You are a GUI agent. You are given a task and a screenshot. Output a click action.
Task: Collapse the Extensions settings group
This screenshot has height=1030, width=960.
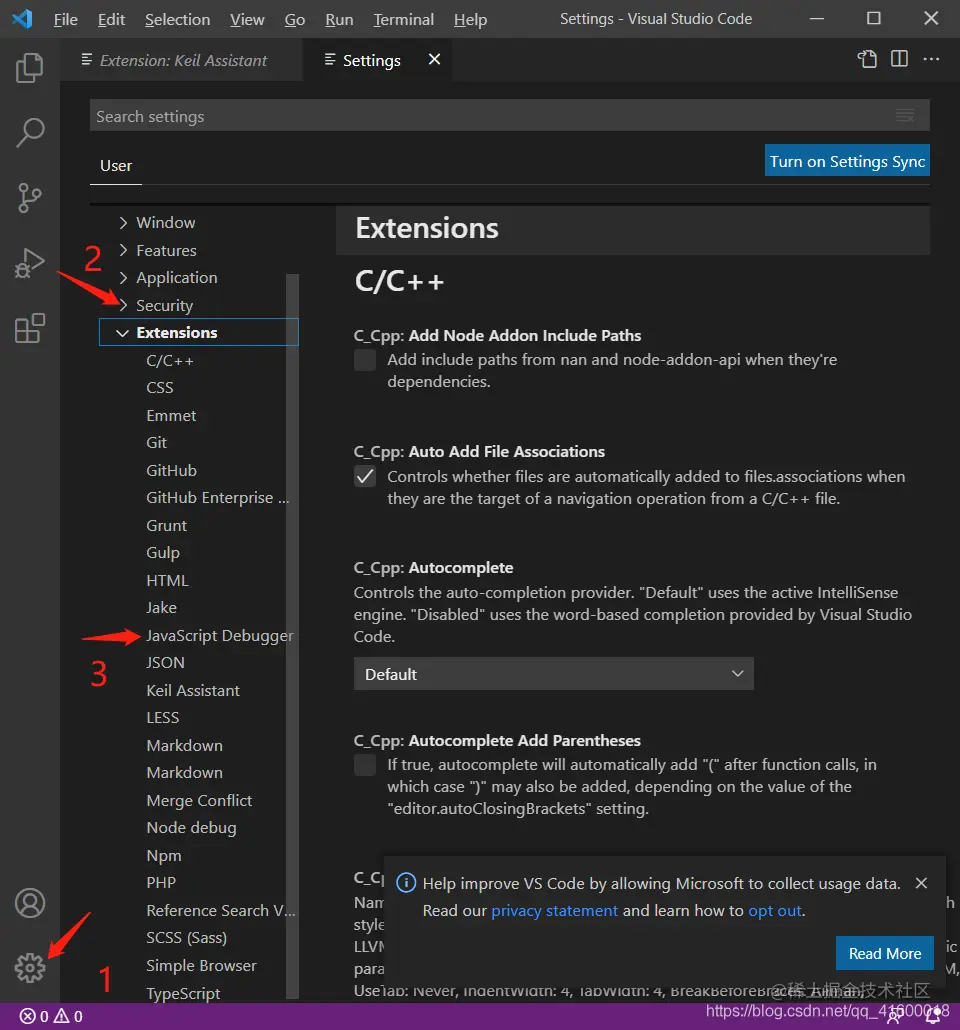pyautogui.click(x=122, y=332)
